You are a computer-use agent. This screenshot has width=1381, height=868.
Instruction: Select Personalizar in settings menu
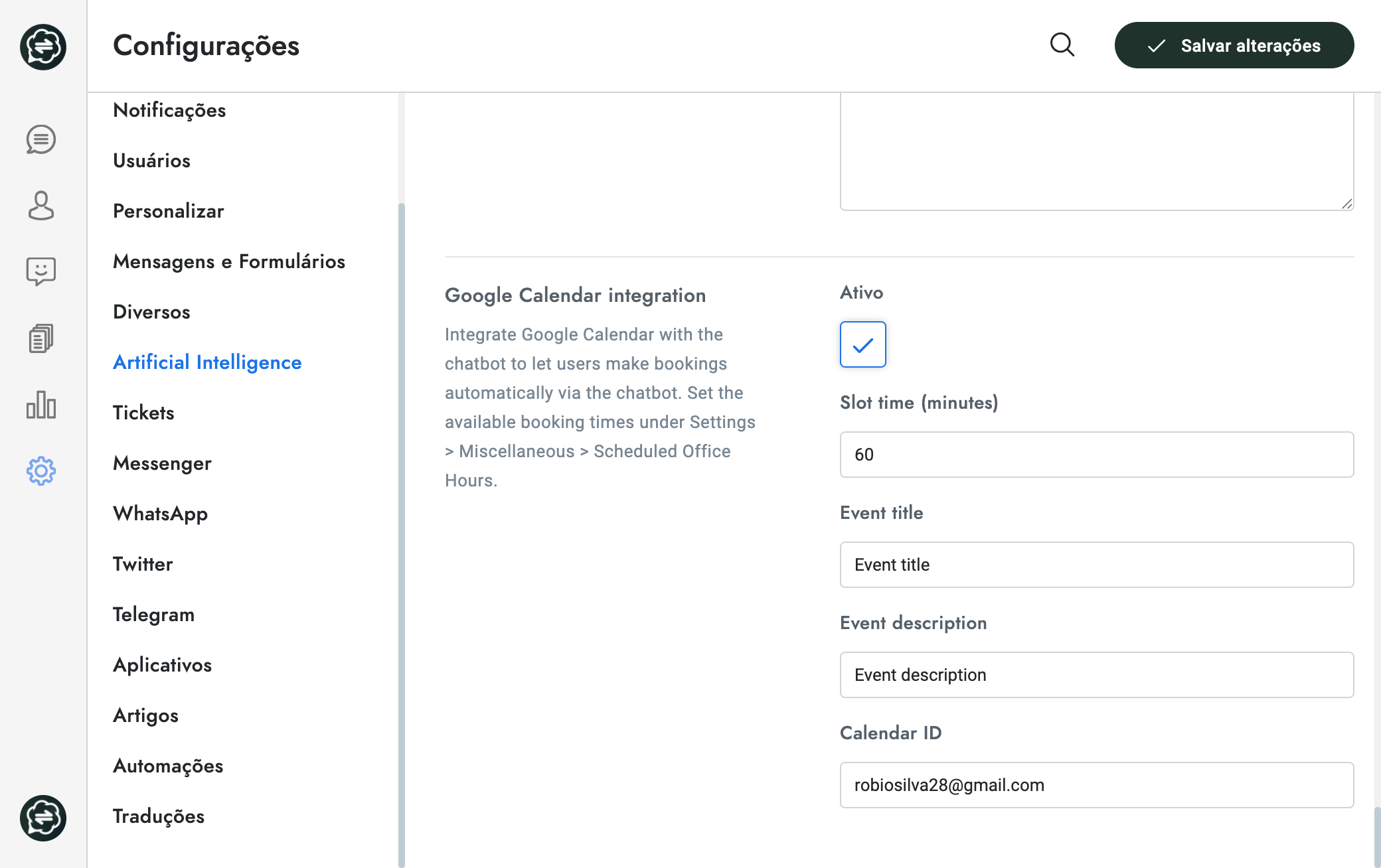pyautogui.click(x=169, y=211)
